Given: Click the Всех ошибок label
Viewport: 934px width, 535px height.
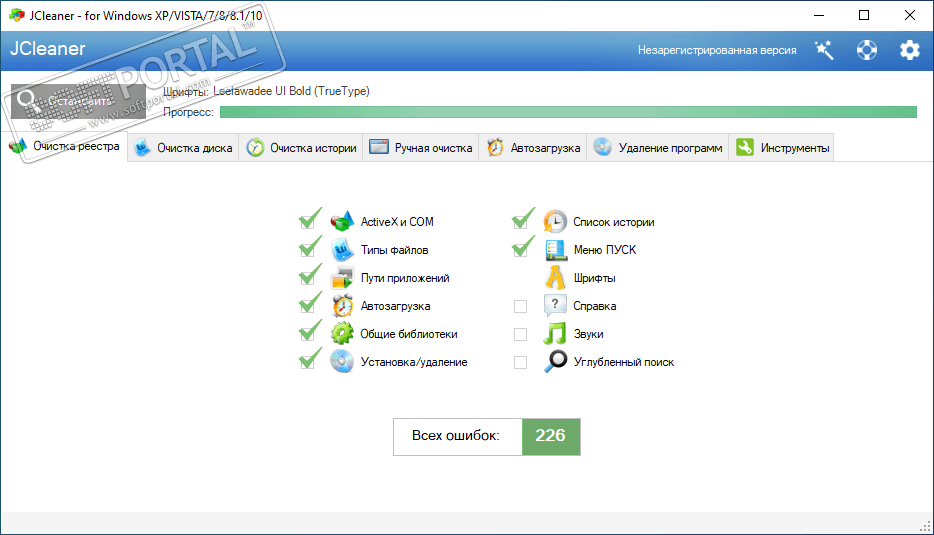Looking at the screenshot, I should (456, 436).
